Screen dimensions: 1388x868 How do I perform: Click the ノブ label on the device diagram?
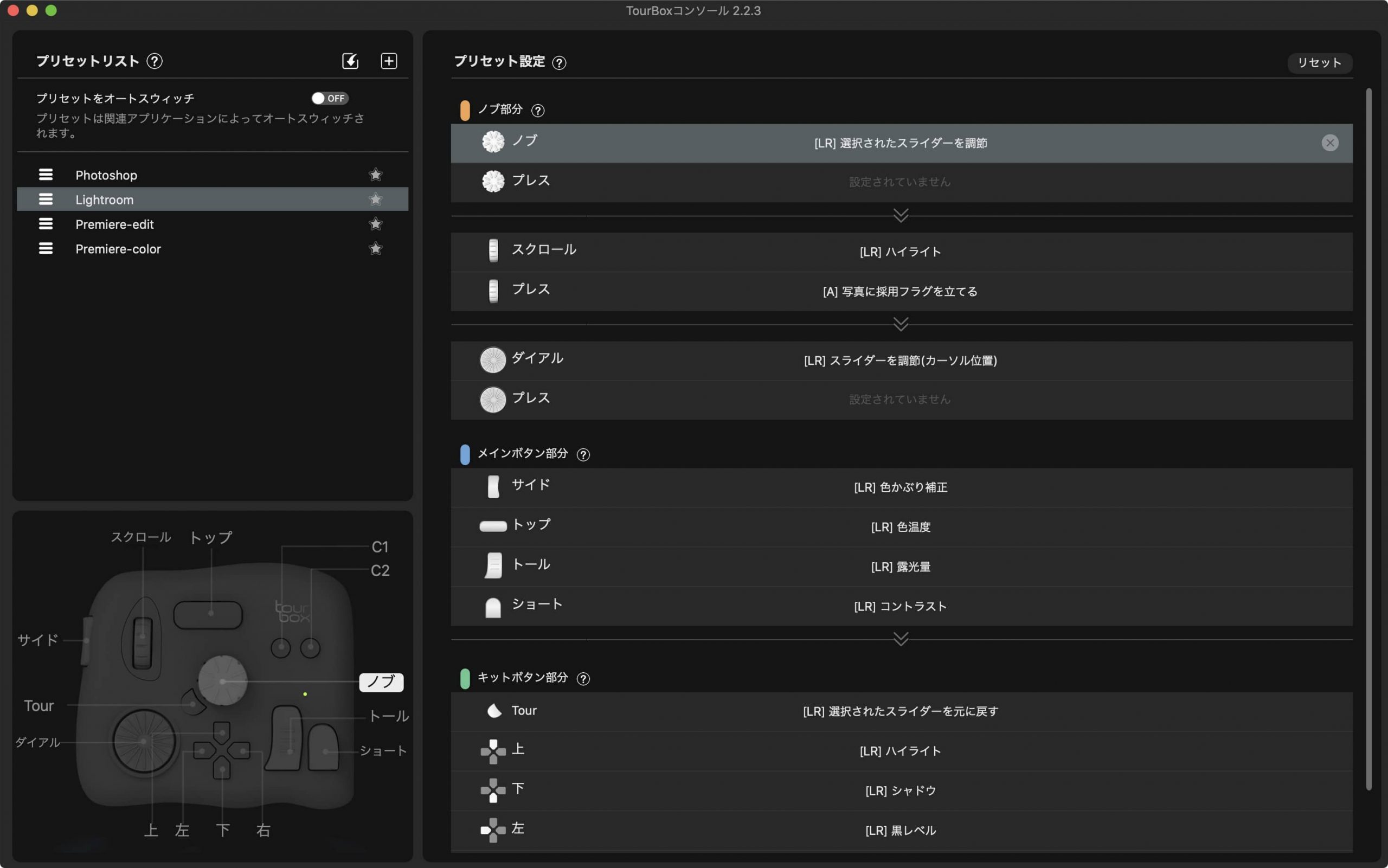tap(381, 682)
